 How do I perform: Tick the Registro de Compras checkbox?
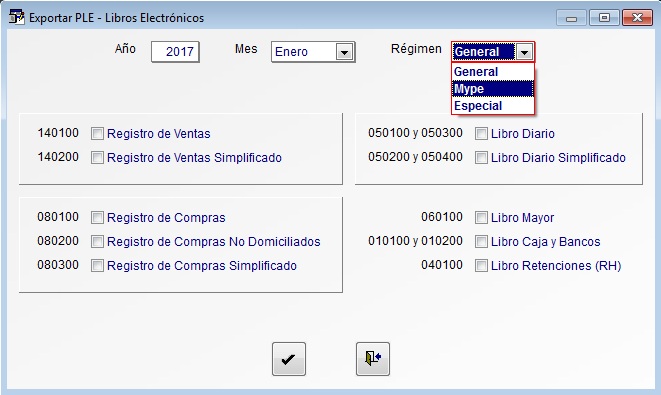point(97,218)
